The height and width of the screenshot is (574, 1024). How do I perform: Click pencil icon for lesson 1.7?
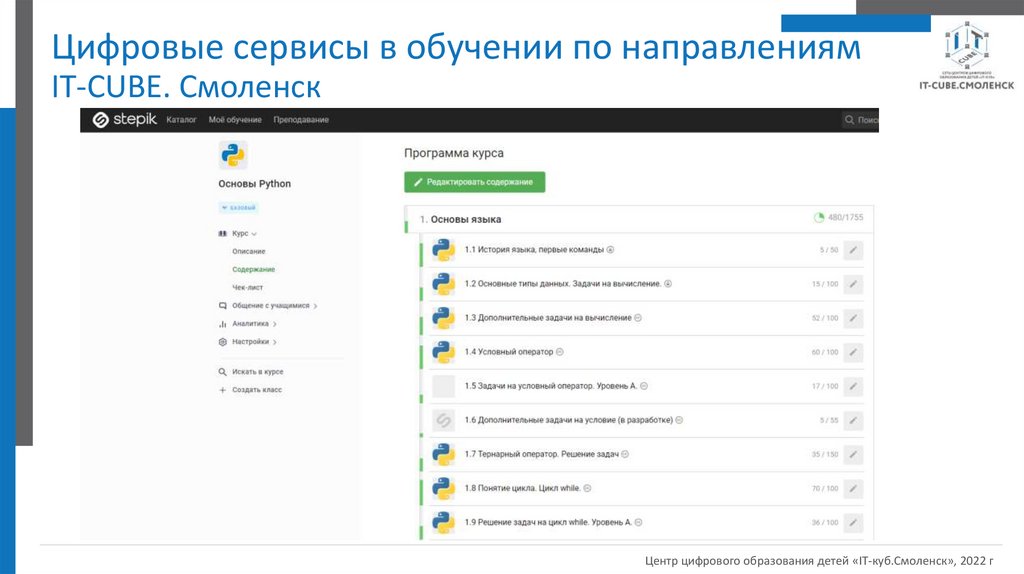[852, 454]
